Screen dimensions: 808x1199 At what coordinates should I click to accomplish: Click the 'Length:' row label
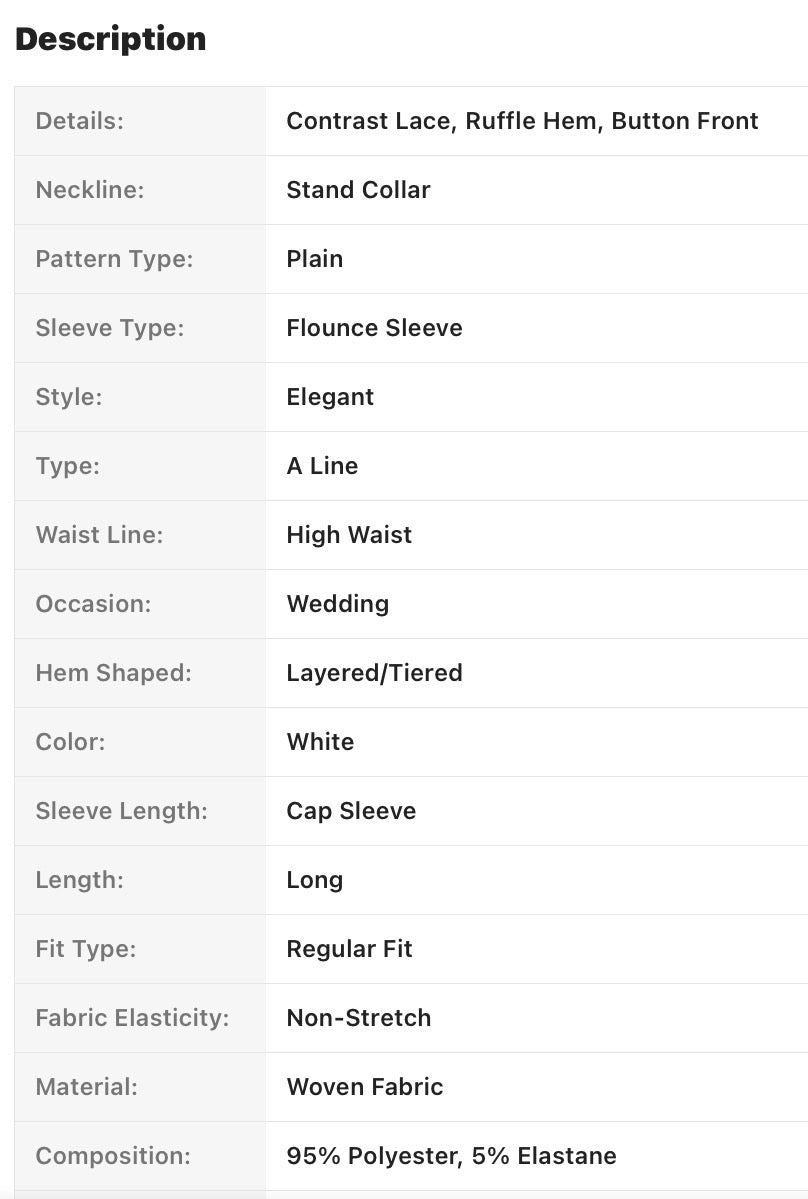click(x=79, y=880)
